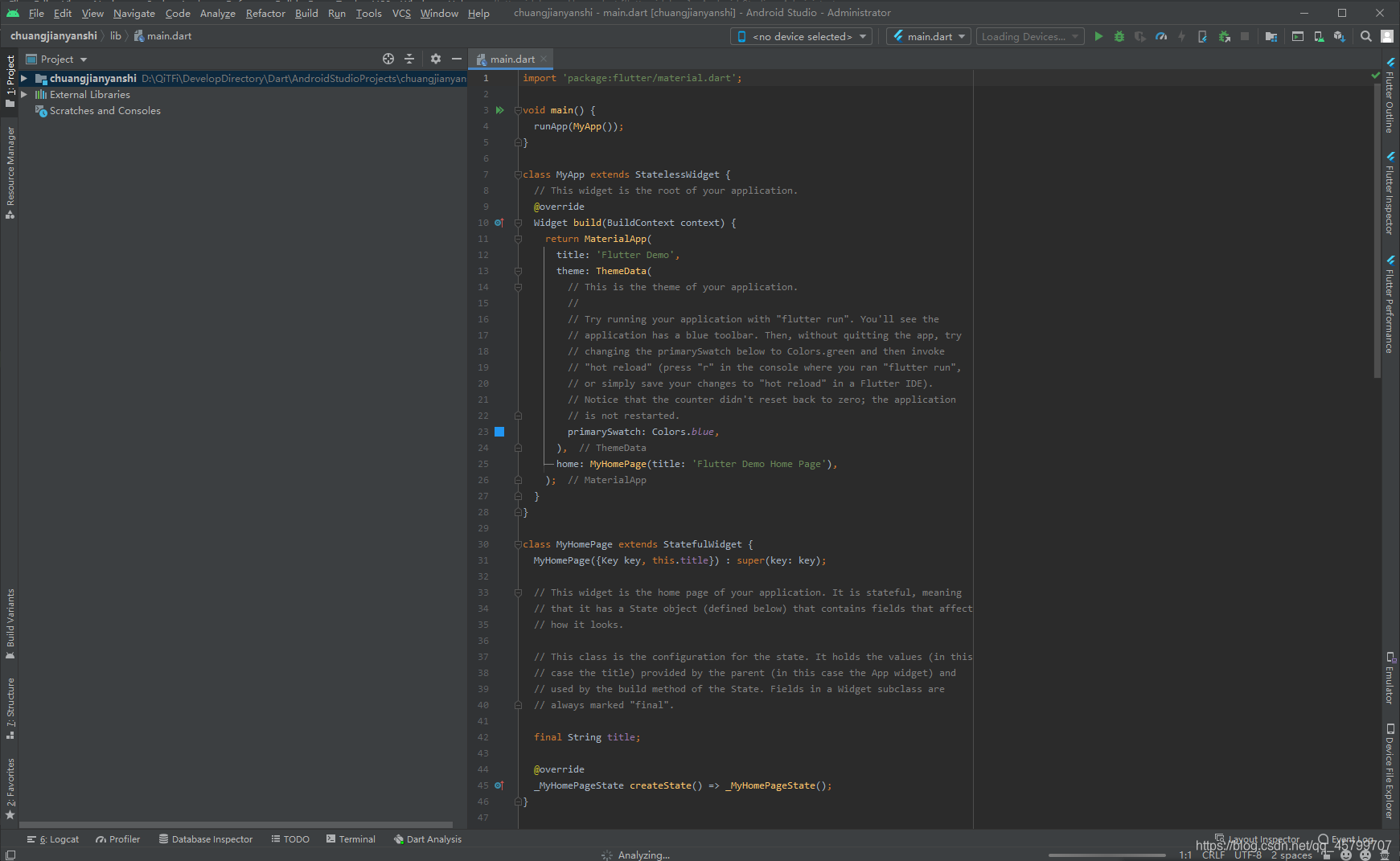This screenshot has width=1400, height=861.
Task: Toggle the Emulator side tool window
Action: [1390, 678]
